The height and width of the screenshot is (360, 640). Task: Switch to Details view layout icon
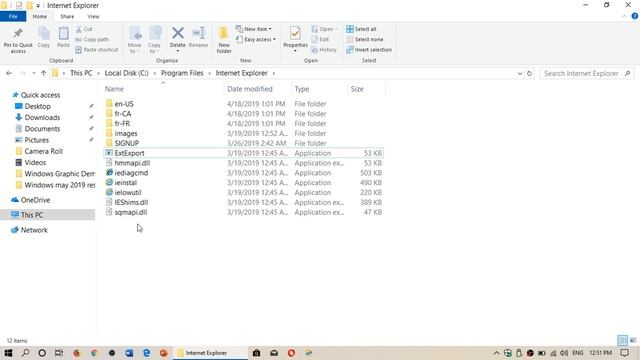click(x=622, y=340)
